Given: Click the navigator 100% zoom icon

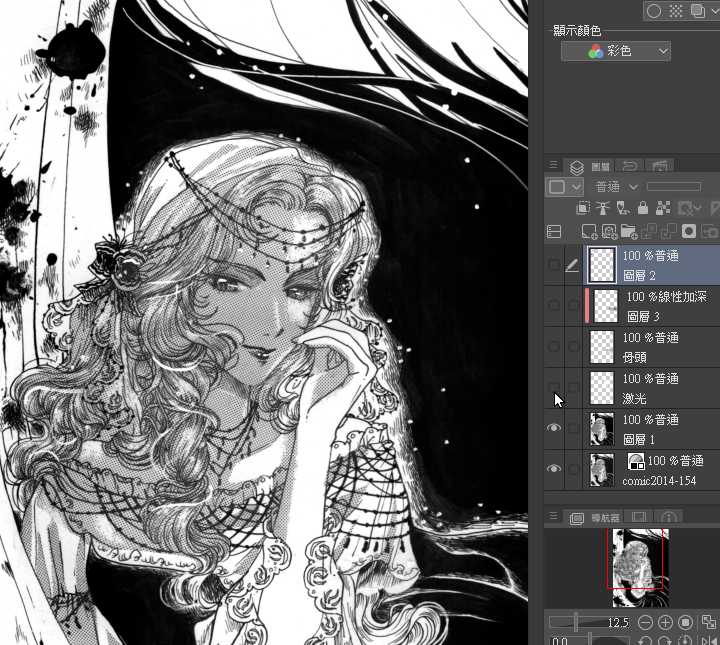Looking at the screenshot, I should coord(686,623).
